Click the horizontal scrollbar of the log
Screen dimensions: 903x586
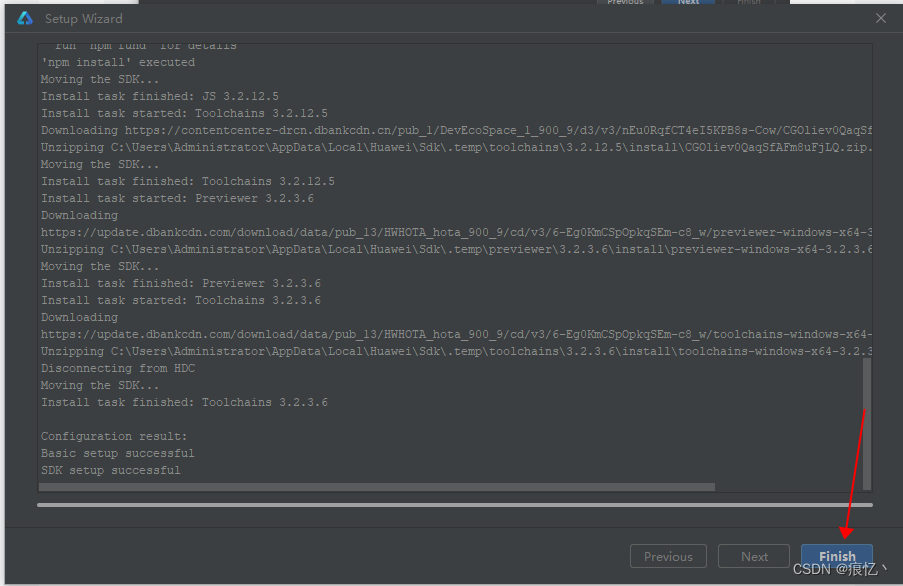[x=377, y=487]
